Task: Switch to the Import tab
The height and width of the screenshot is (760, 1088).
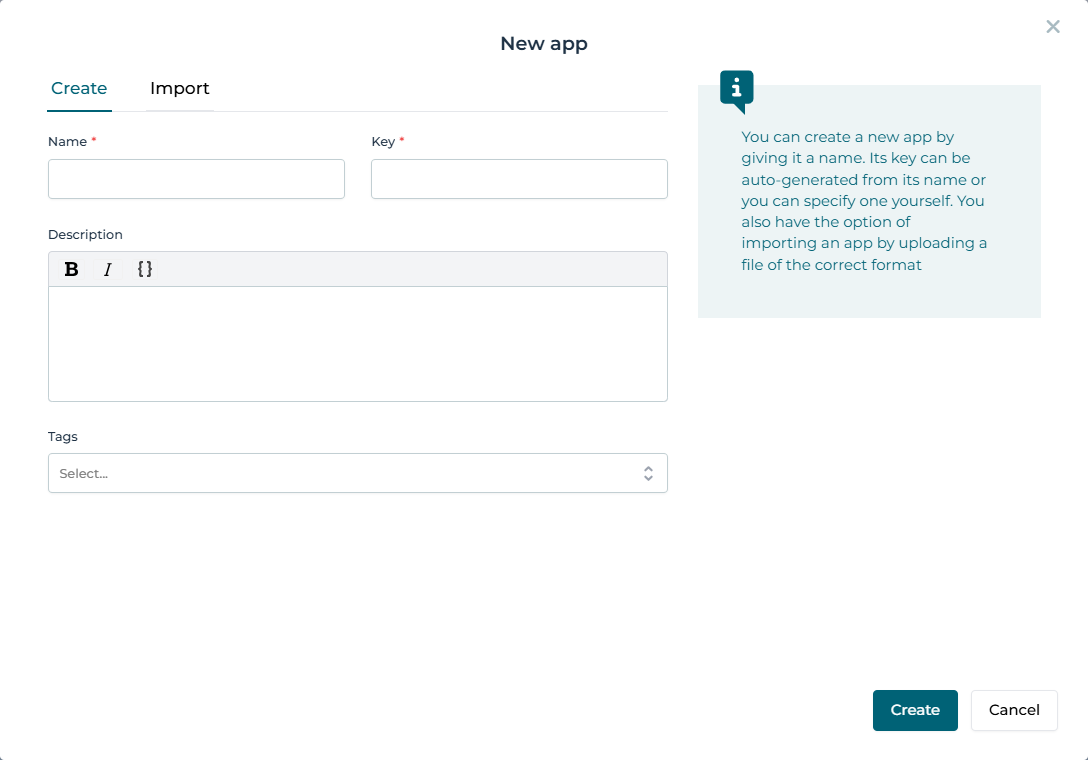Action: tap(180, 88)
